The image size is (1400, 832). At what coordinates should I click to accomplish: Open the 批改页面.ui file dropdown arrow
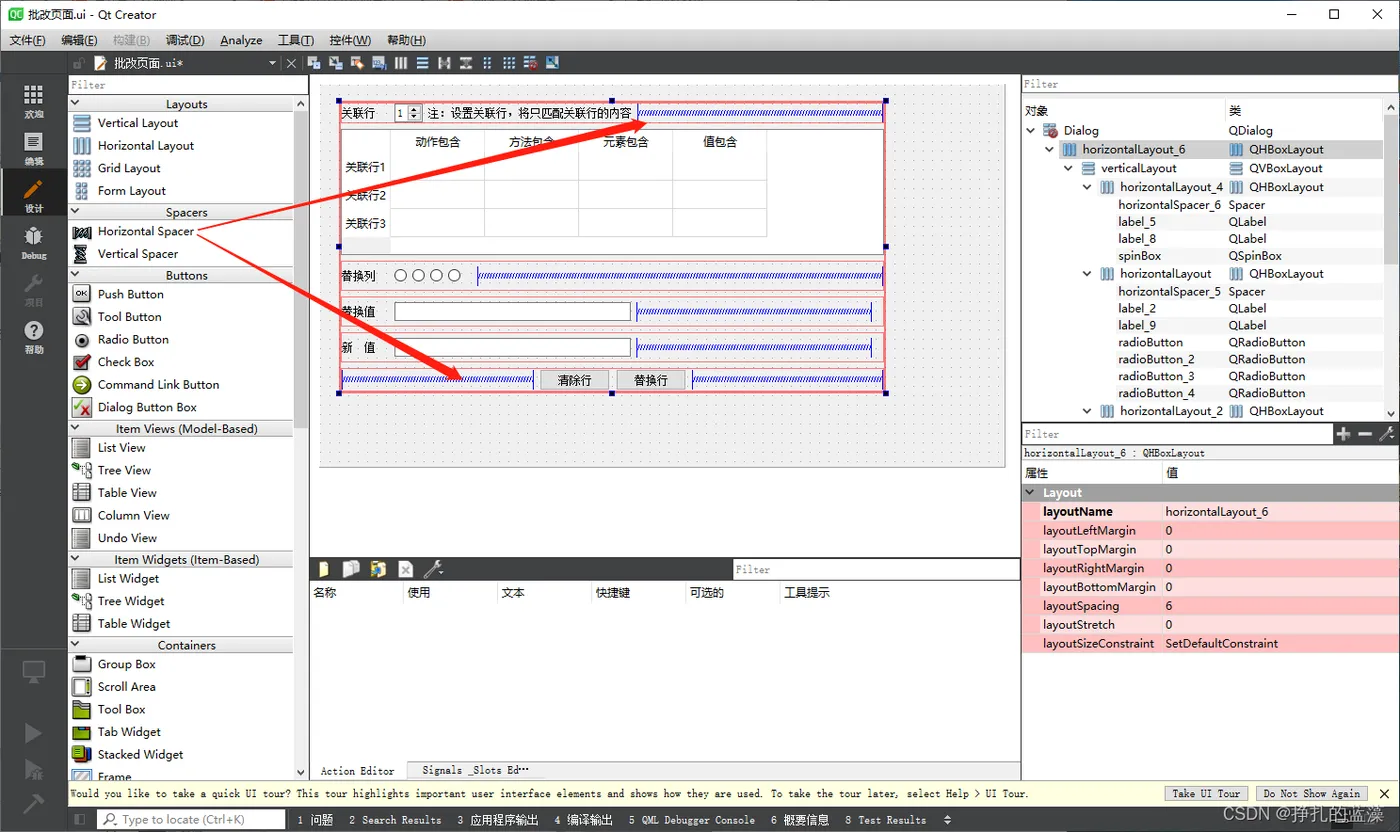point(273,63)
